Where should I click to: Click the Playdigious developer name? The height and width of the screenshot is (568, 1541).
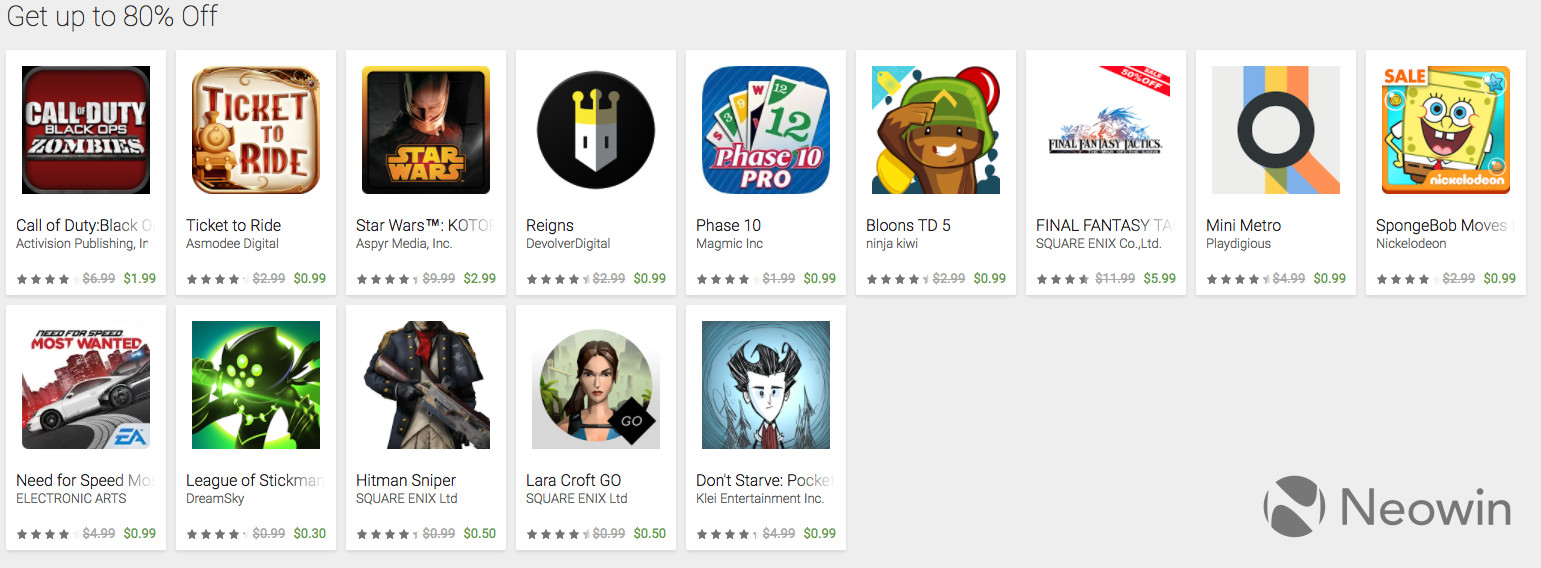coord(1238,244)
